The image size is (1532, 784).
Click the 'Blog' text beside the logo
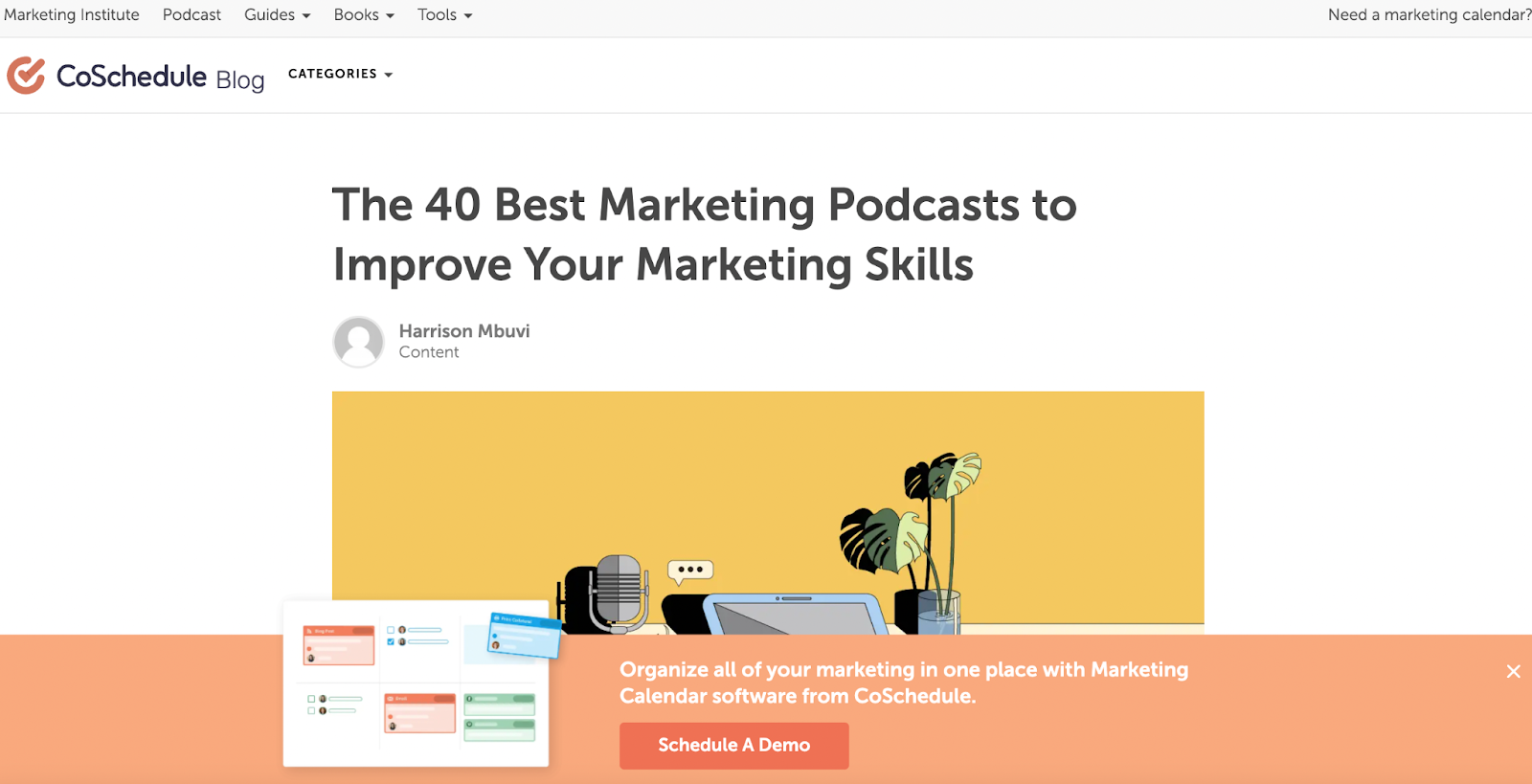point(240,80)
